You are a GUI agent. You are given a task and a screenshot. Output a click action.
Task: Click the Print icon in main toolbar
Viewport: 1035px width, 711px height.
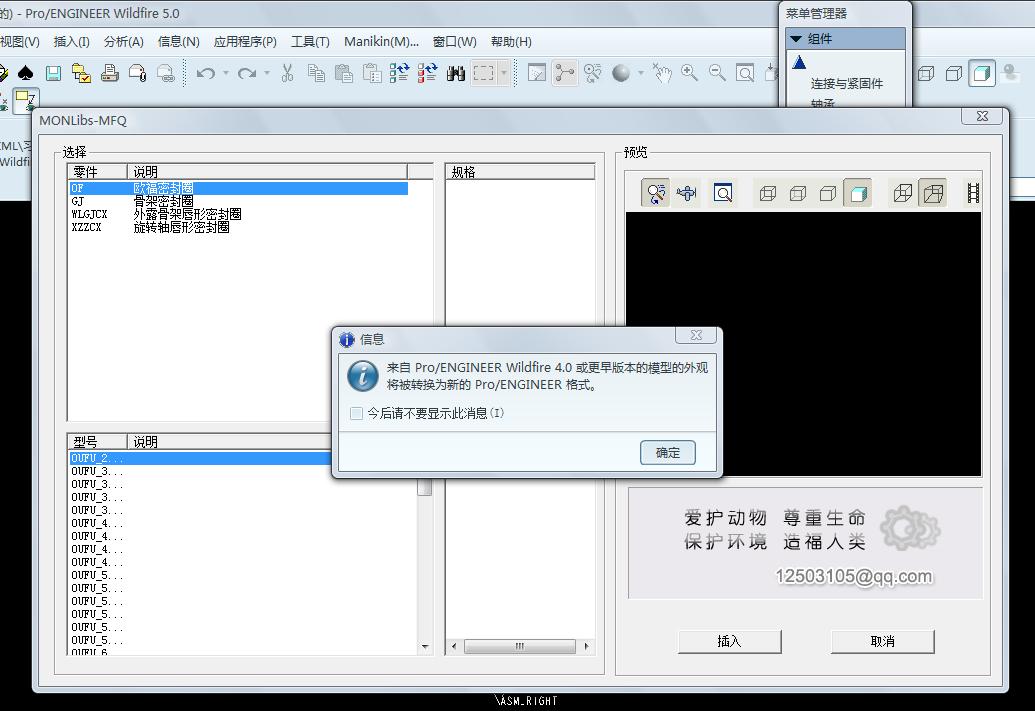110,73
